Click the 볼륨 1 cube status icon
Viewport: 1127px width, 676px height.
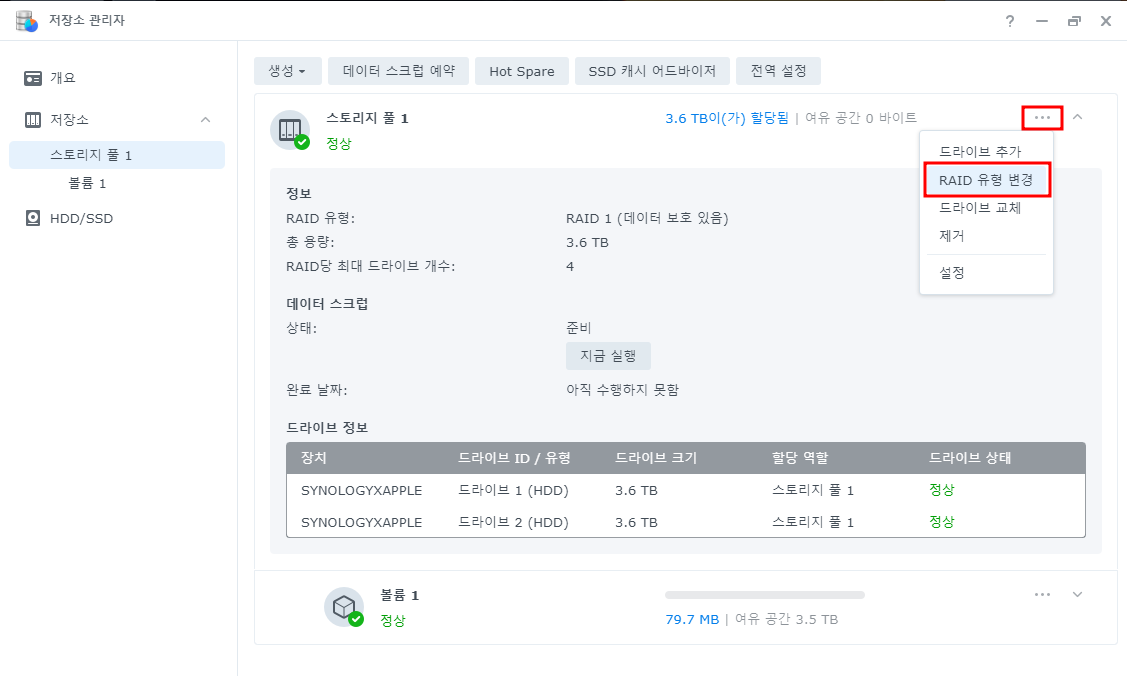(344, 607)
